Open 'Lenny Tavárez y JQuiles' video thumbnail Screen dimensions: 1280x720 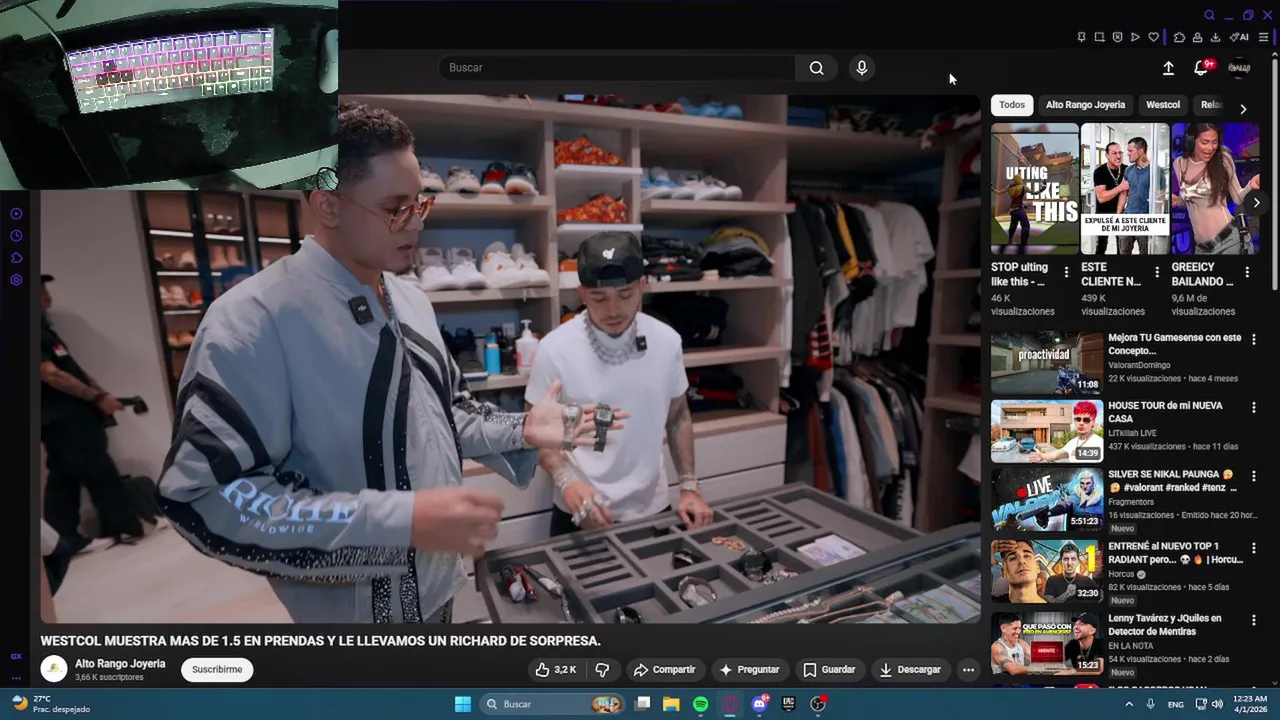[x=1047, y=643]
